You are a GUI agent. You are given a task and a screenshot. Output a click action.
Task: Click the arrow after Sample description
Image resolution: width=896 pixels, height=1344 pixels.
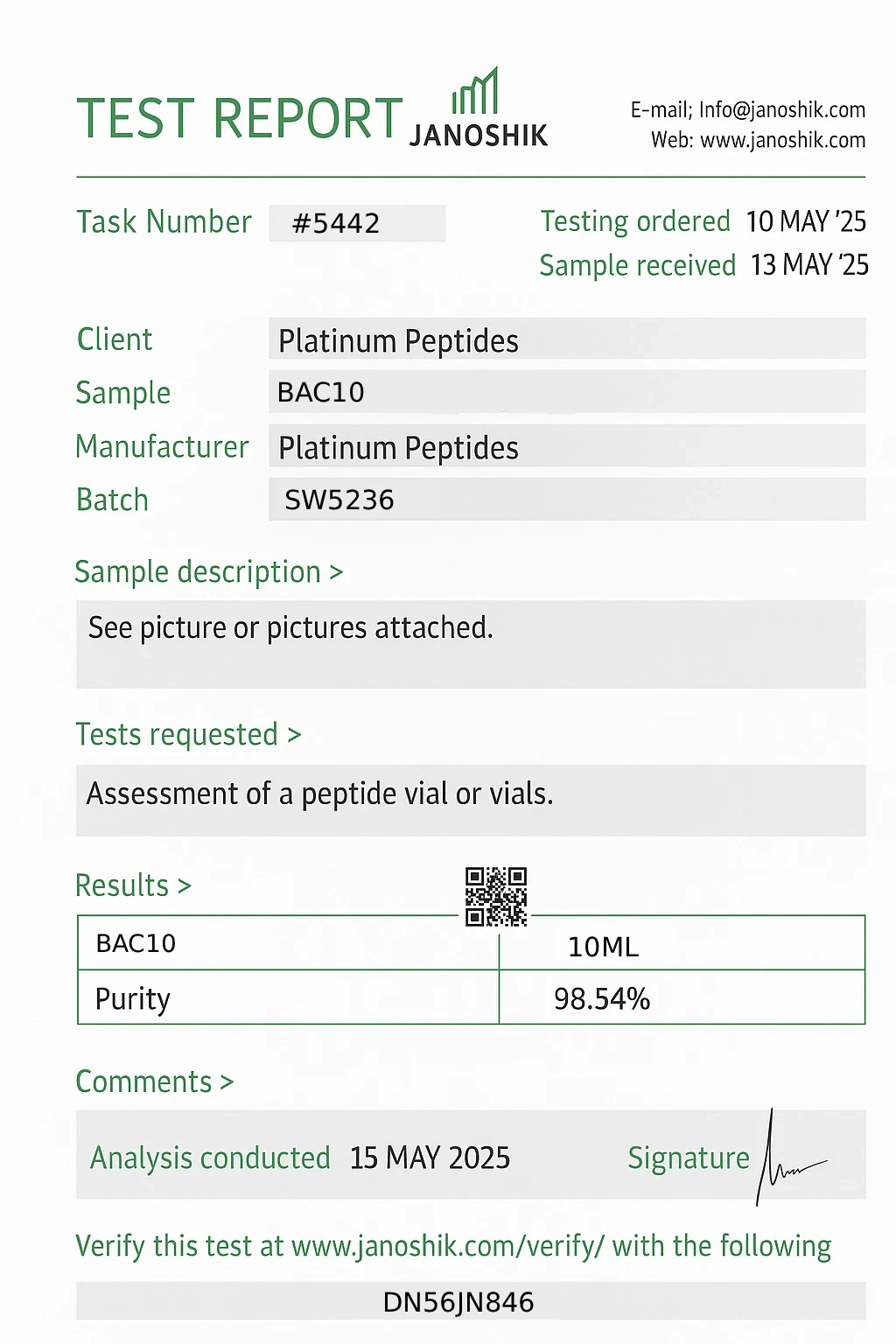[x=336, y=573]
